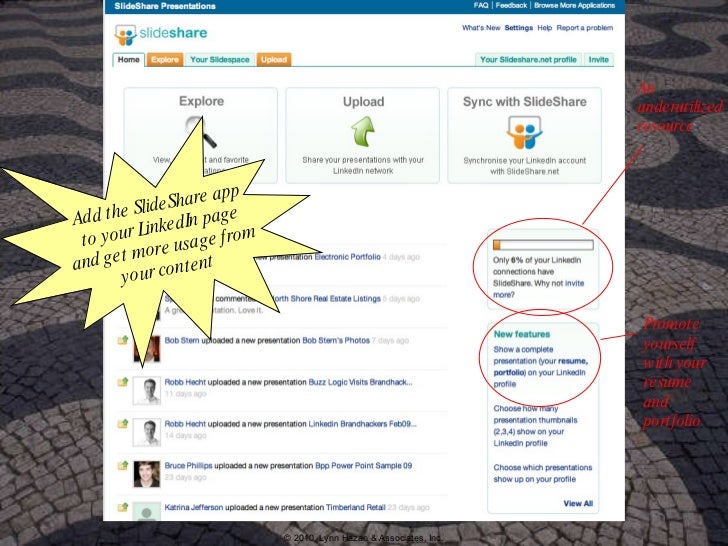Open Bruce Phillips profile link
The width and height of the screenshot is (728, 546).
click(188, 466)
